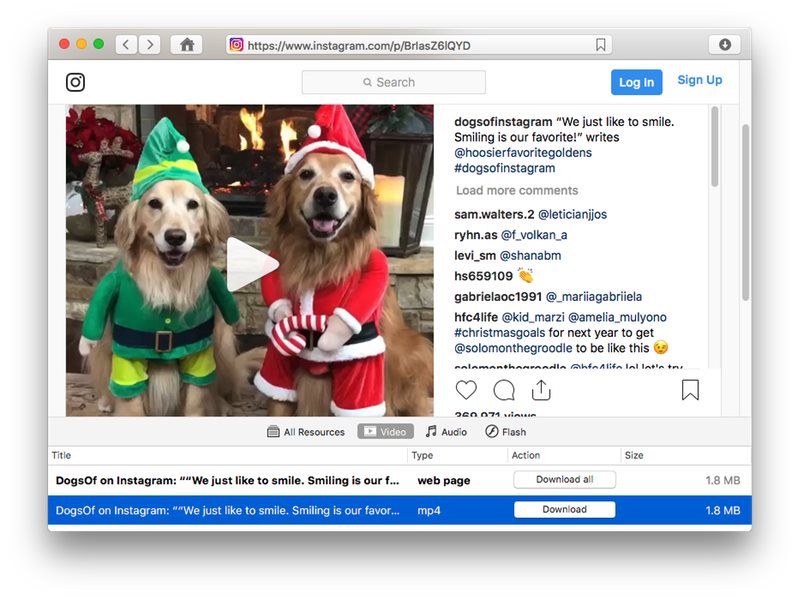Switch to the Flash tab
Image resolution: width=800 pixels, height=600 pixels.
(x=506, y=432)
